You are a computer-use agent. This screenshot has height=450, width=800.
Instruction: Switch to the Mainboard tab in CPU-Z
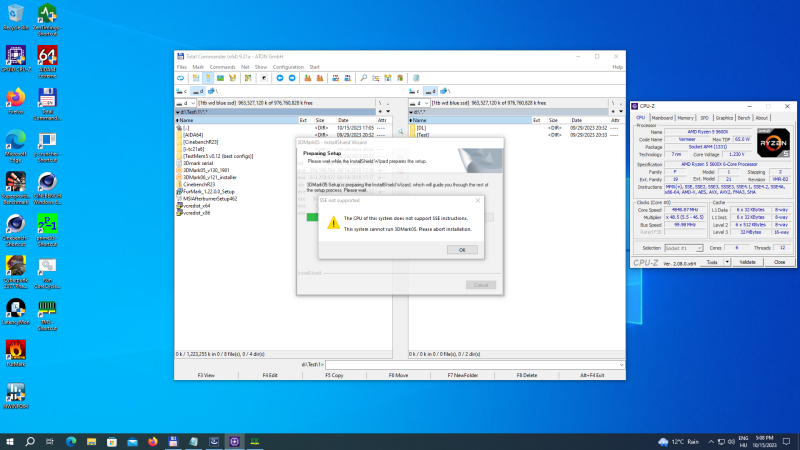point(662,118)
